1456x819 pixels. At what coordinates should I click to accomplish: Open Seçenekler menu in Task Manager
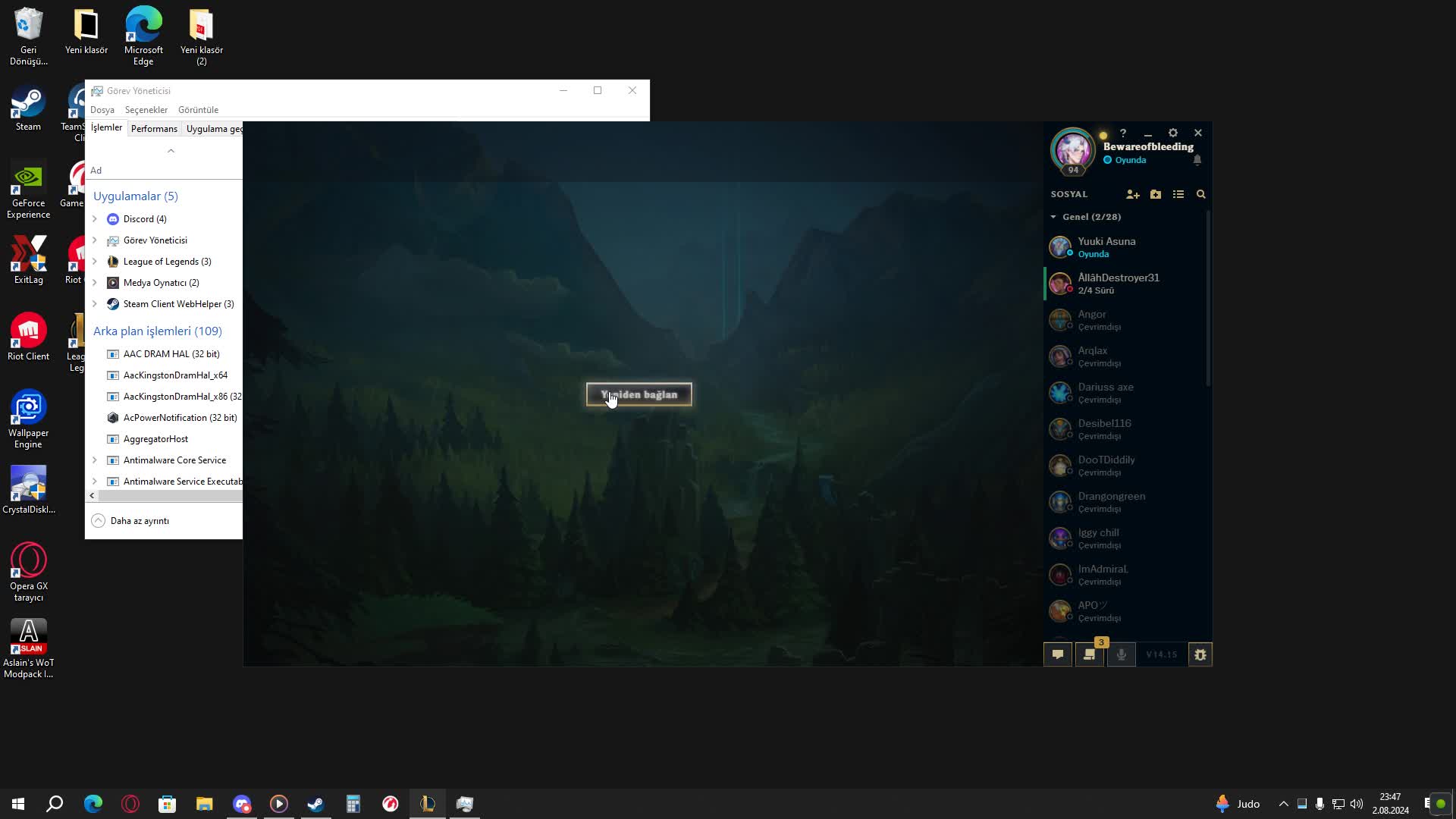[146, 110]
